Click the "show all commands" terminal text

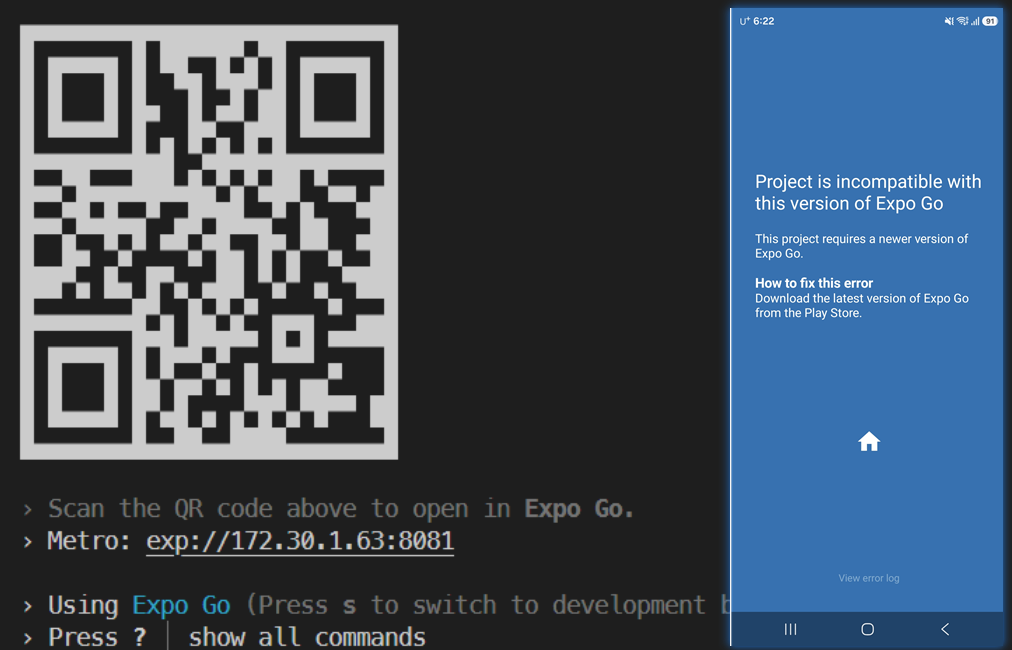307,637
